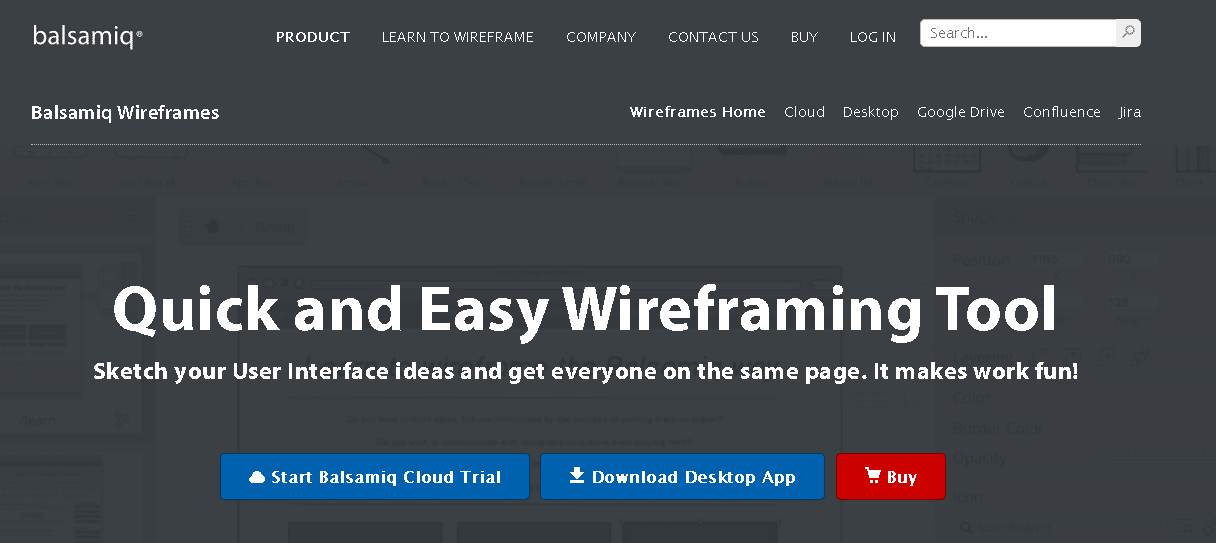Click the Balsamiq Wireframes heading link
The height and width of the screenshot is (543, 1216).
tap(125, 112)
